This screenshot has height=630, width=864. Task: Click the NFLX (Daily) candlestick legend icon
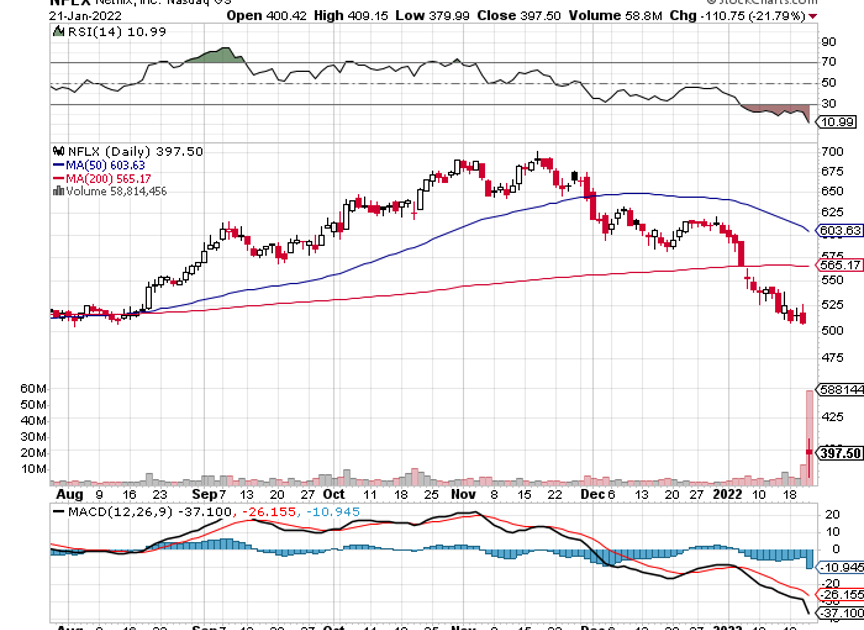[57, 151]
